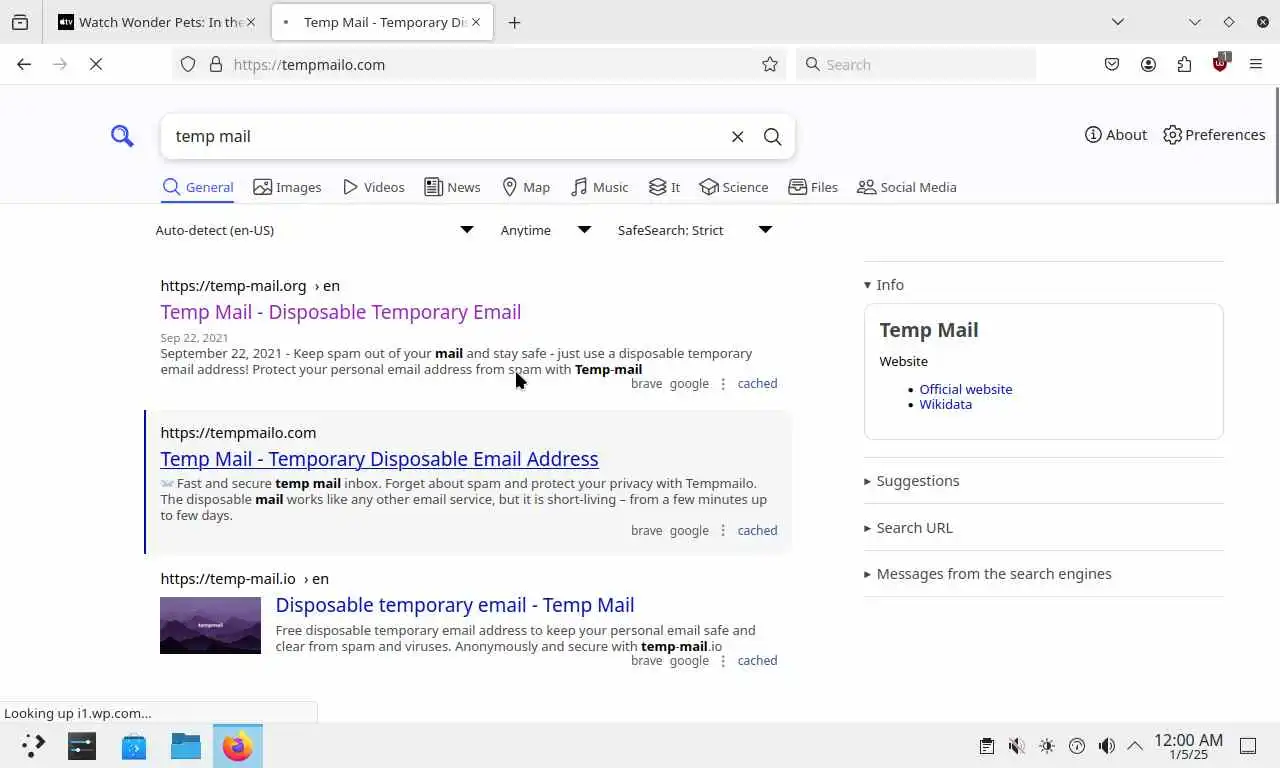Switch to Videos category
Image resolution: width=1280 pixels, height=768 pixels.
coord(373,187)
